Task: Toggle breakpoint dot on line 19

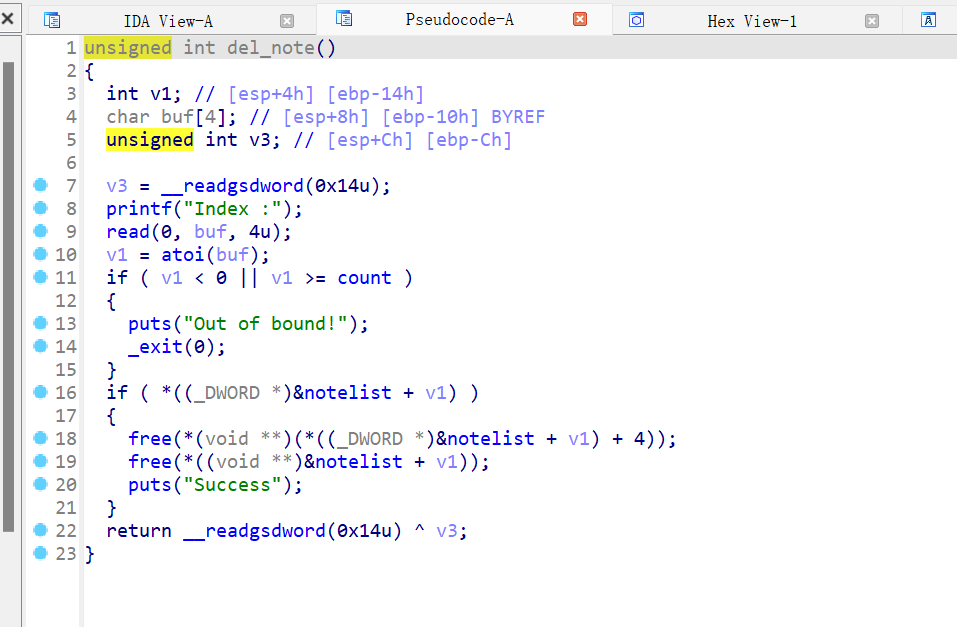Action: [40, 461]
